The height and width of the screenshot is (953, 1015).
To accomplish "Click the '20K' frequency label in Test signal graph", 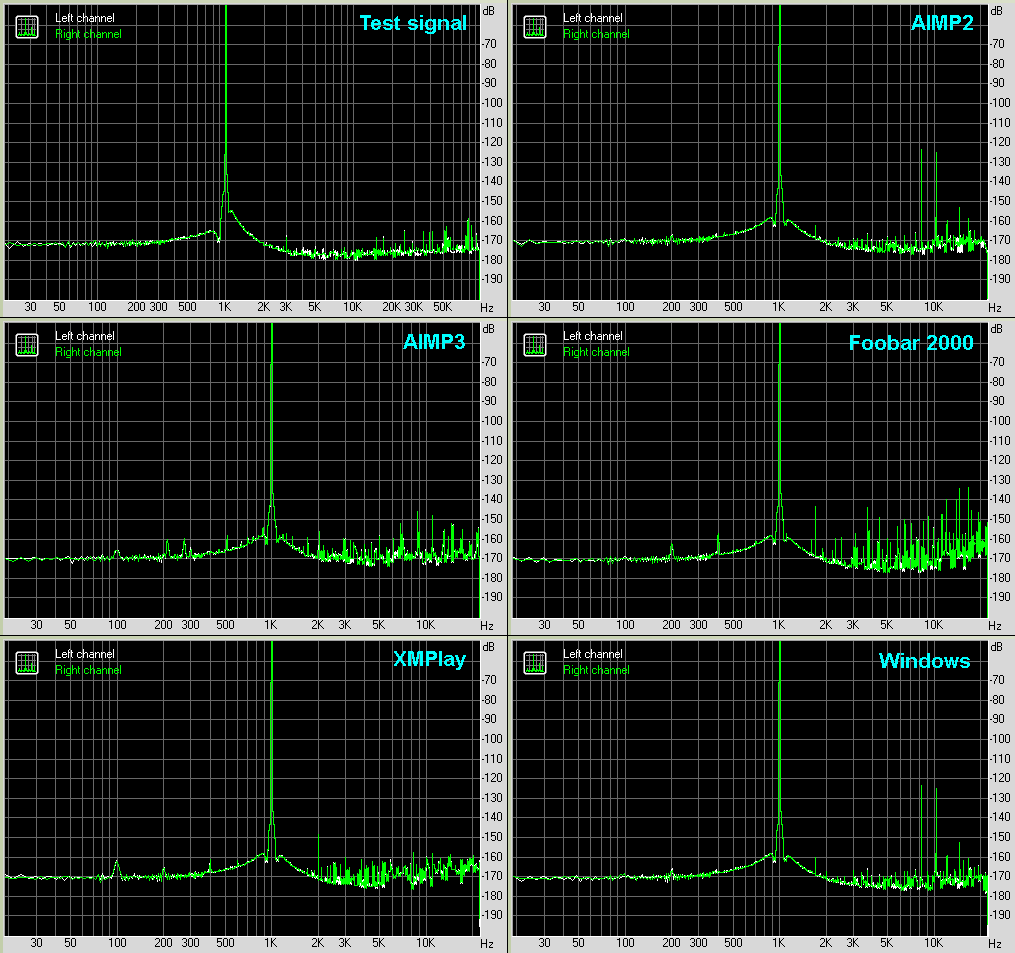I will 392,307.
